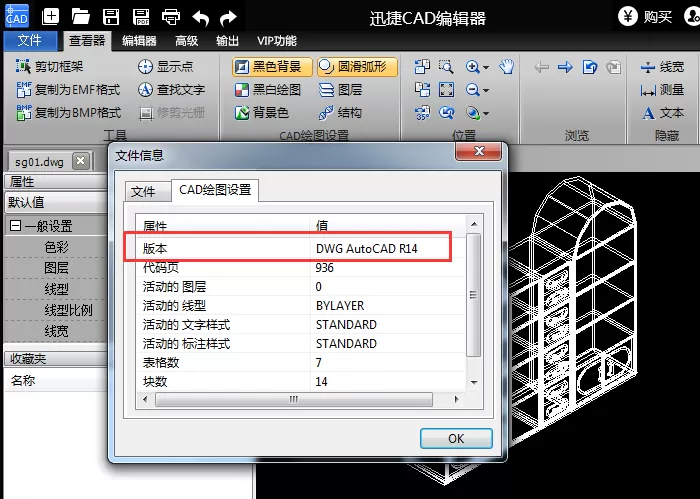
Task: Click the 版本 DWG AutoCAD R14 row
Action: (x=300, y=248)
